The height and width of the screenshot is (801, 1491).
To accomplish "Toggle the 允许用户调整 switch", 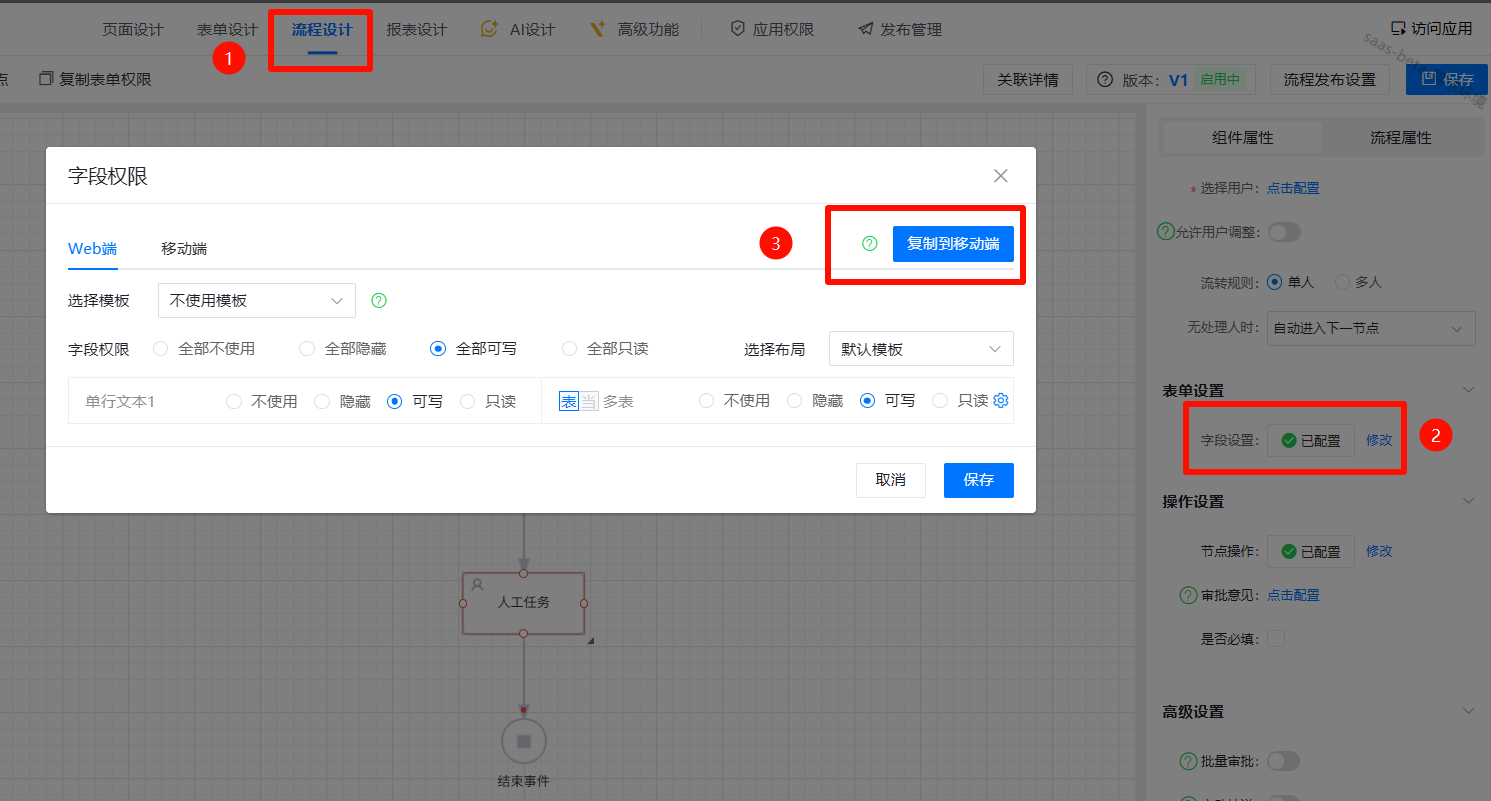I will click(1284, 232).
